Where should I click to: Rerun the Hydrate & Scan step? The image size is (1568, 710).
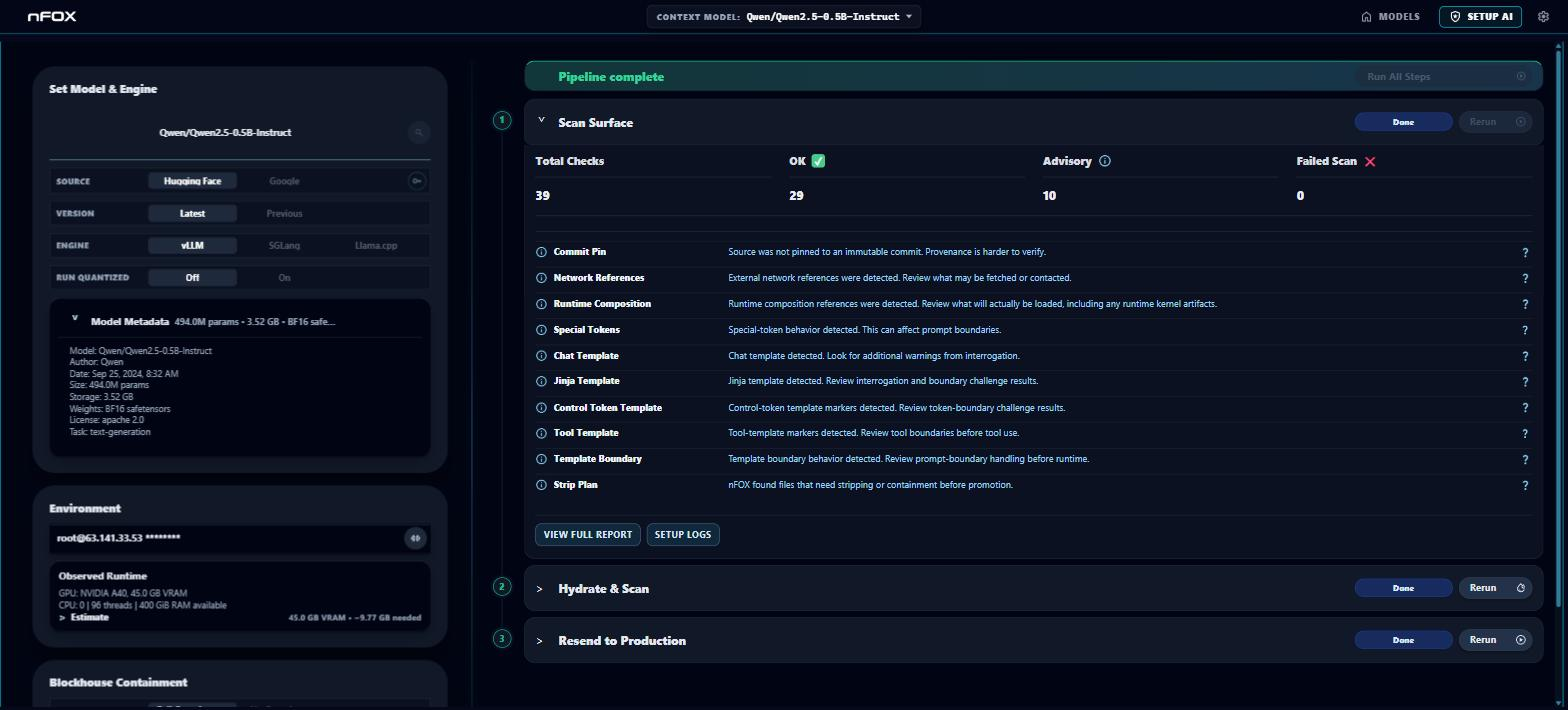pos(1495,588)
